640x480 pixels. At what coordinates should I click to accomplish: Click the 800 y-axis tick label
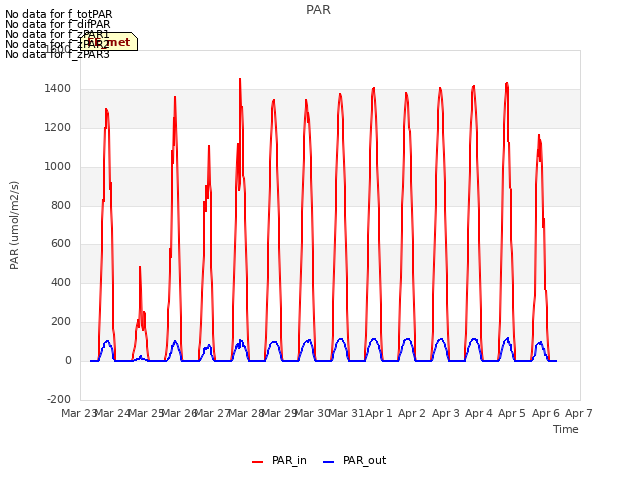tap(61, 205)
